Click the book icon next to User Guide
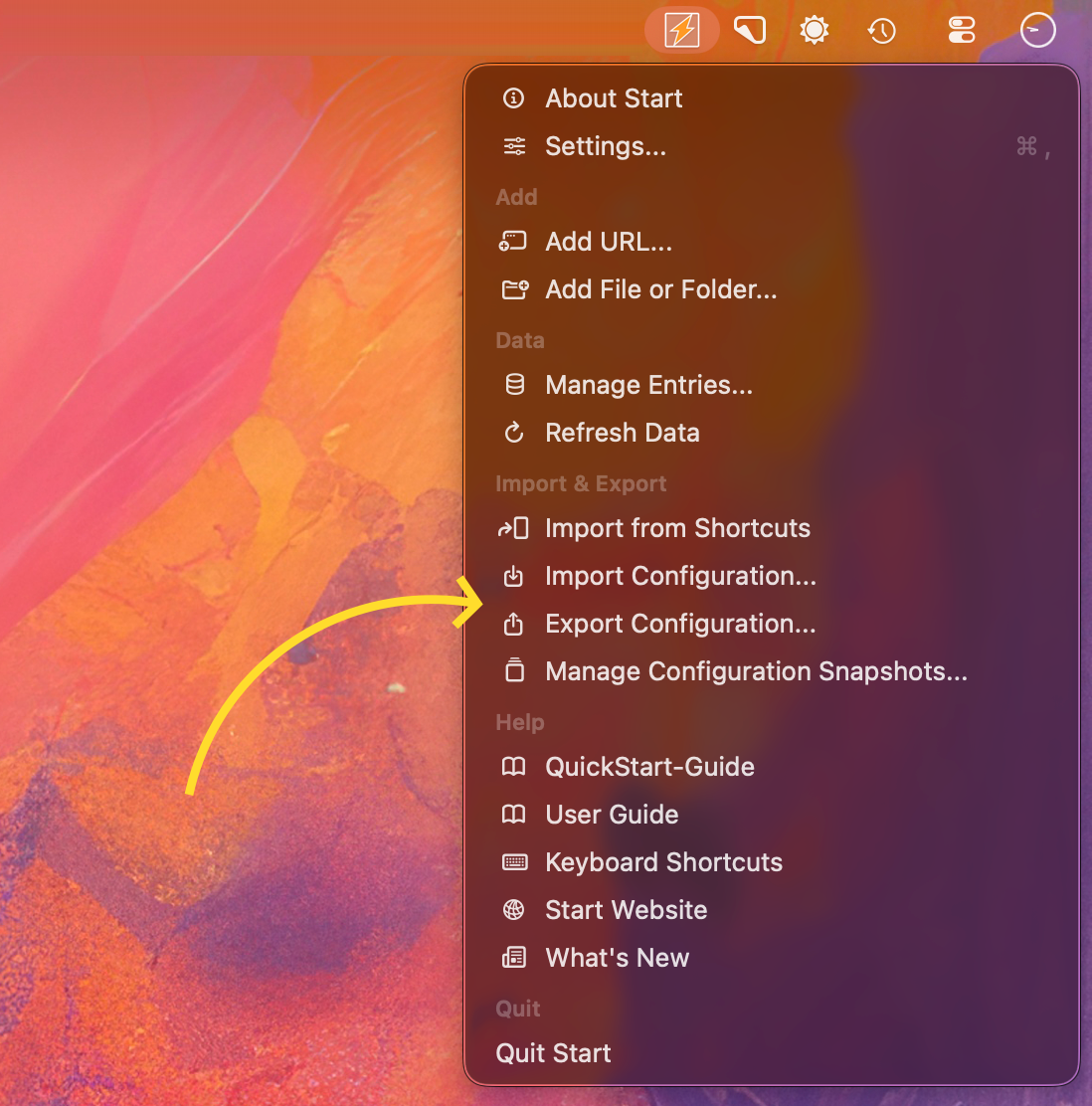 point(514,815)
